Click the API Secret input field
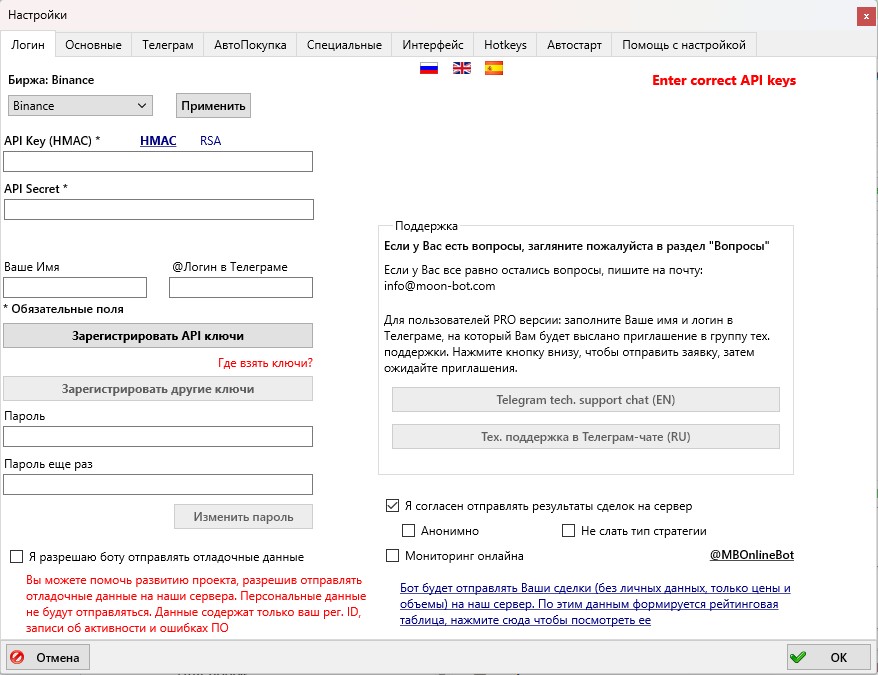878x675 pixels. click(158, 209)
